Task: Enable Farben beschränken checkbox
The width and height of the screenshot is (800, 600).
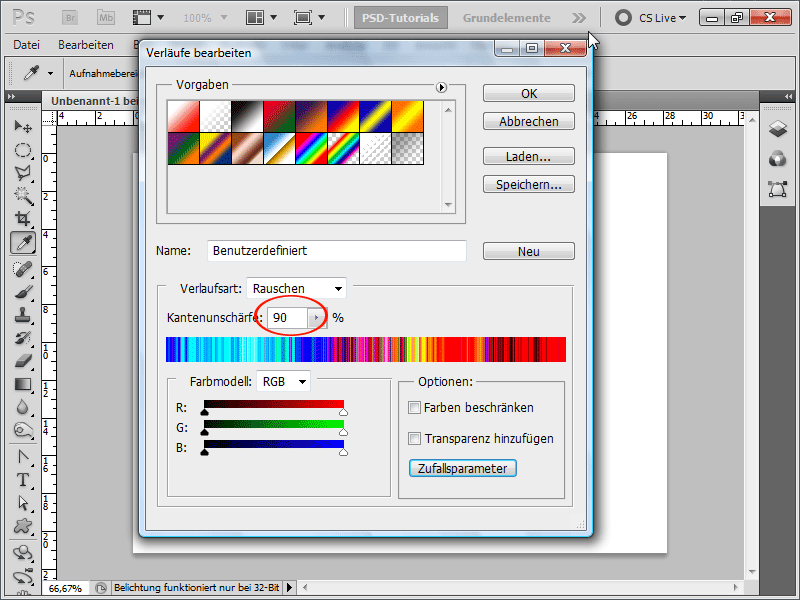Action: point(414,408)
